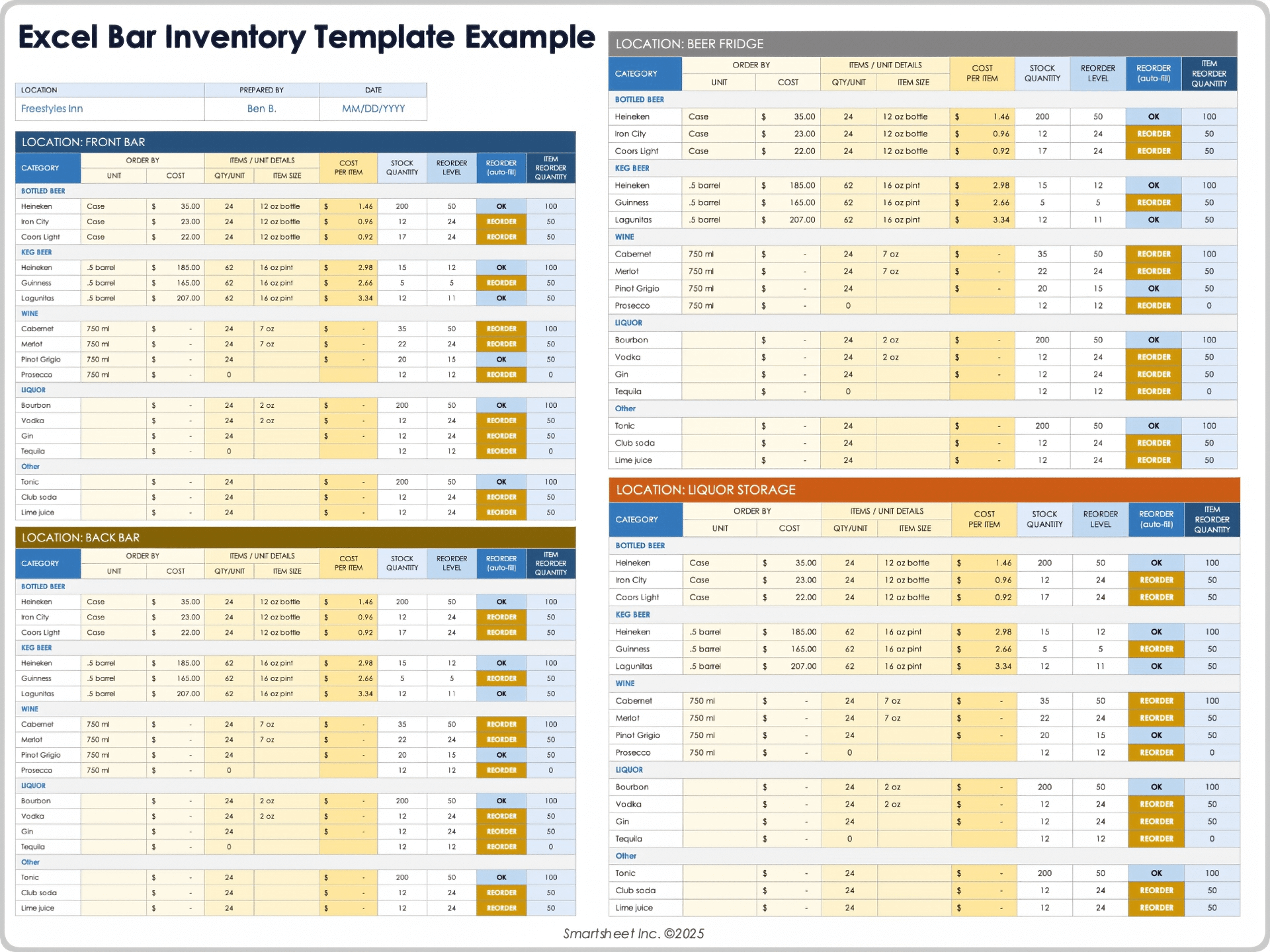Viewport: 1270px width, 952px height.
Task: Click the LOCATION: LIQUOR STORAGE header
Action: coord(704,490)
